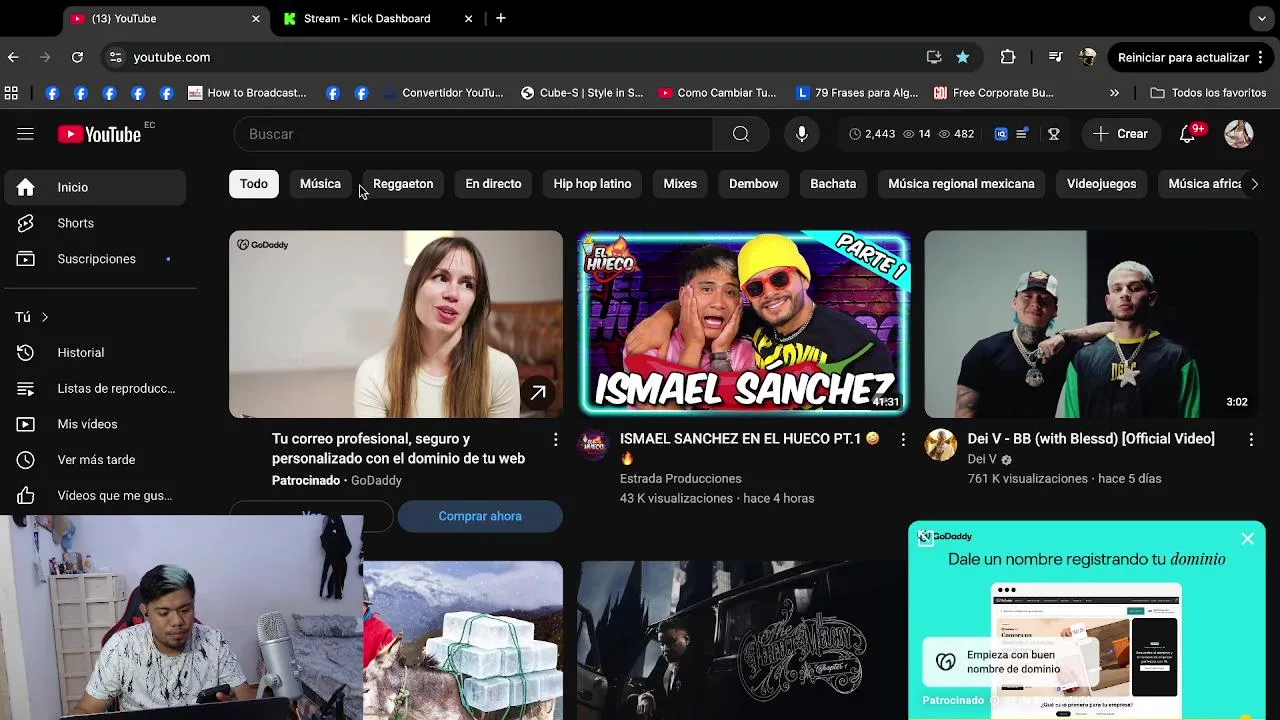The height and width of the screenshot is (720, 1280).
Task: Open the options menu for the GoDaddy ad
Action: pos(555,440)
